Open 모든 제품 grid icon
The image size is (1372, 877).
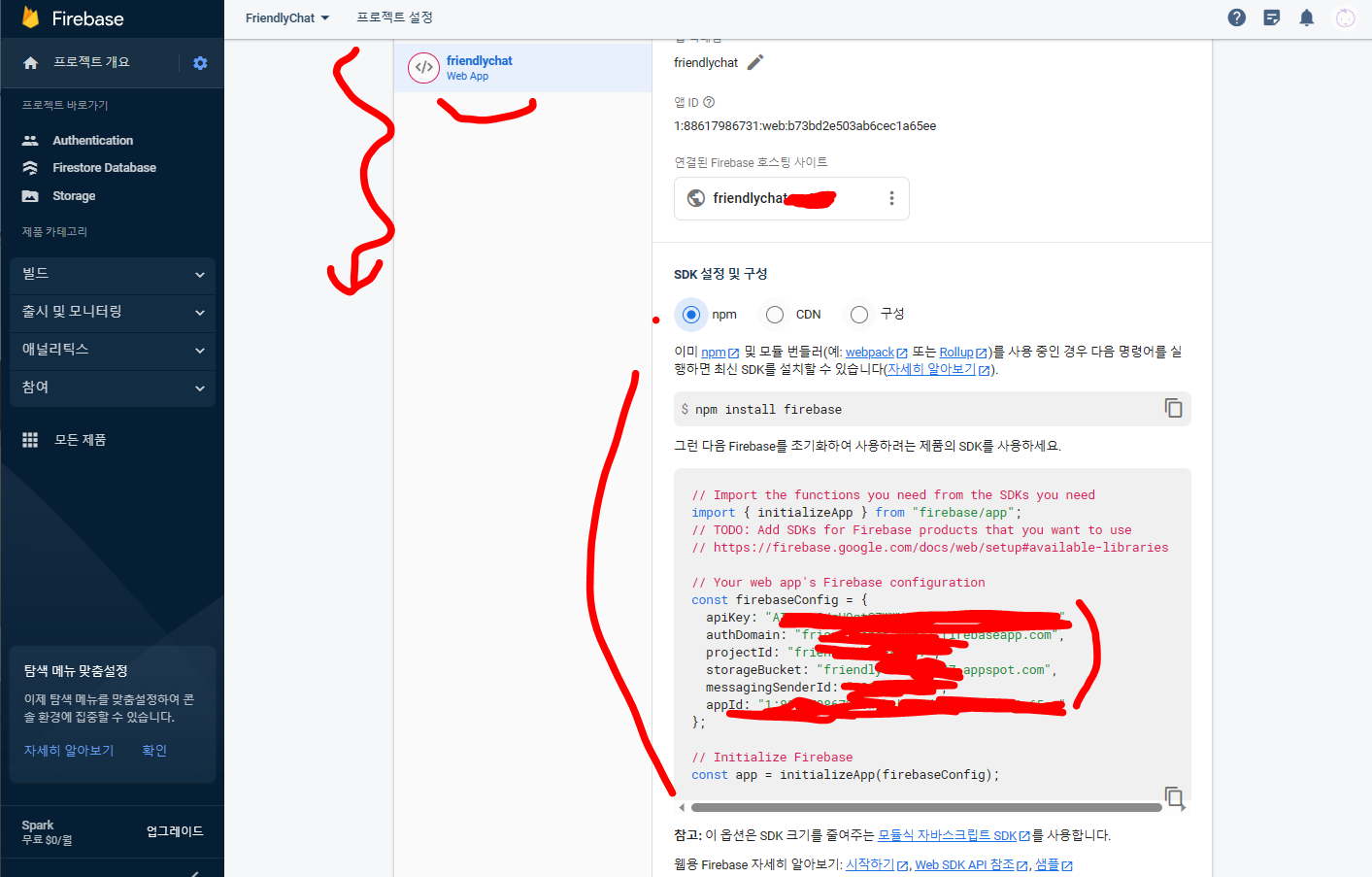tap(30, 440)
